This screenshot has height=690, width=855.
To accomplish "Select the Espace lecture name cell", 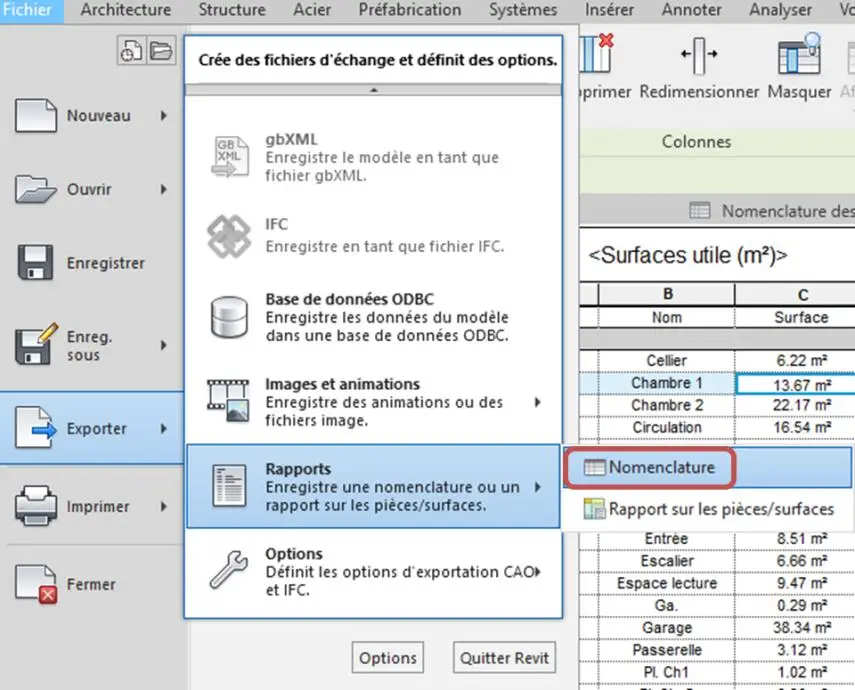I will tap(667, 583).
